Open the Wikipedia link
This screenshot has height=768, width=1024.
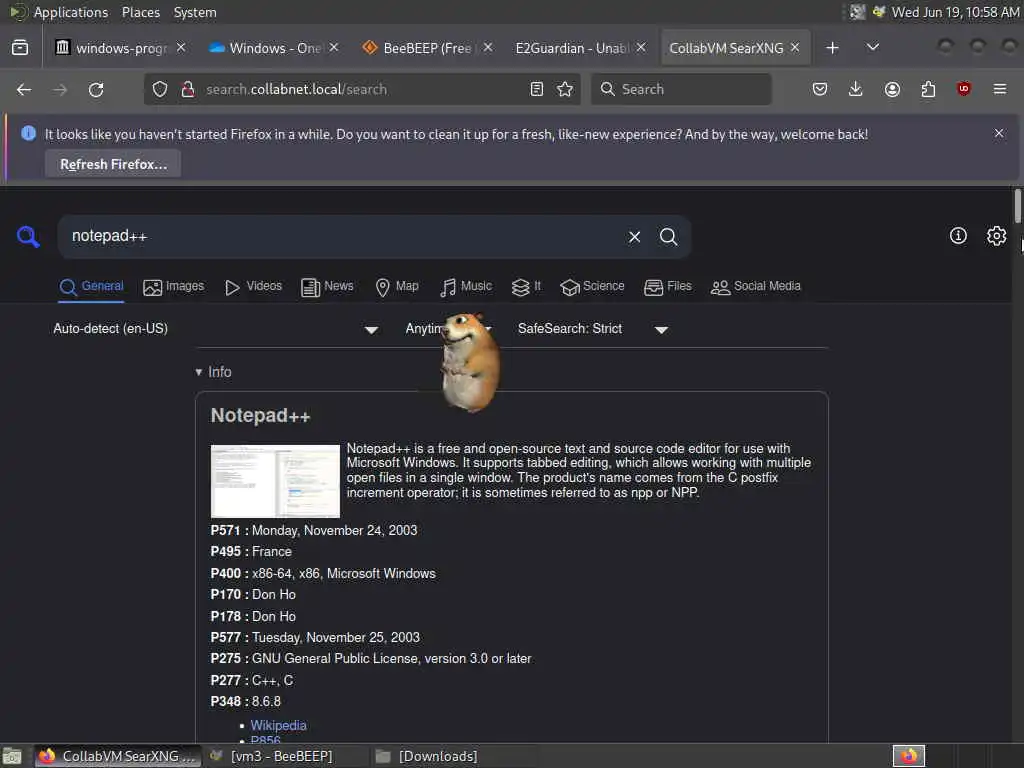pos(278,726)
